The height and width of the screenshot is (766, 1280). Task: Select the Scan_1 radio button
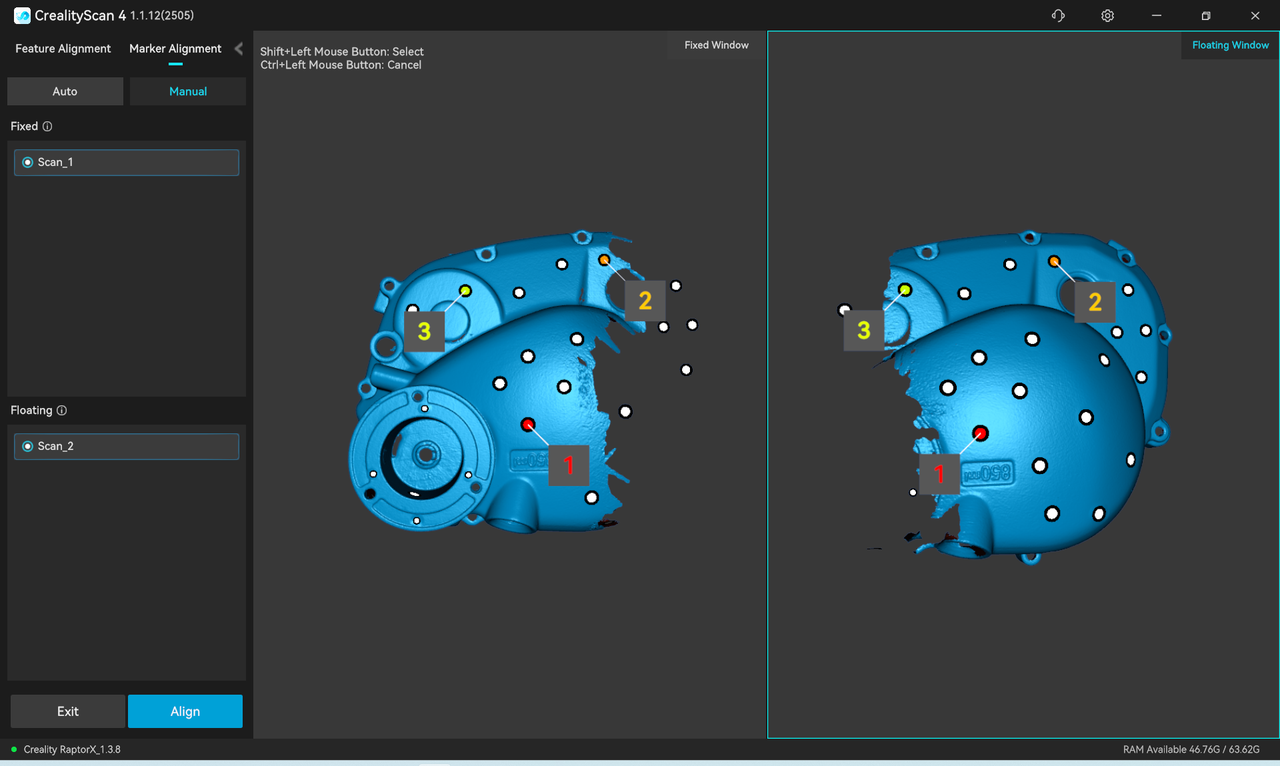(x=28, y=162)
